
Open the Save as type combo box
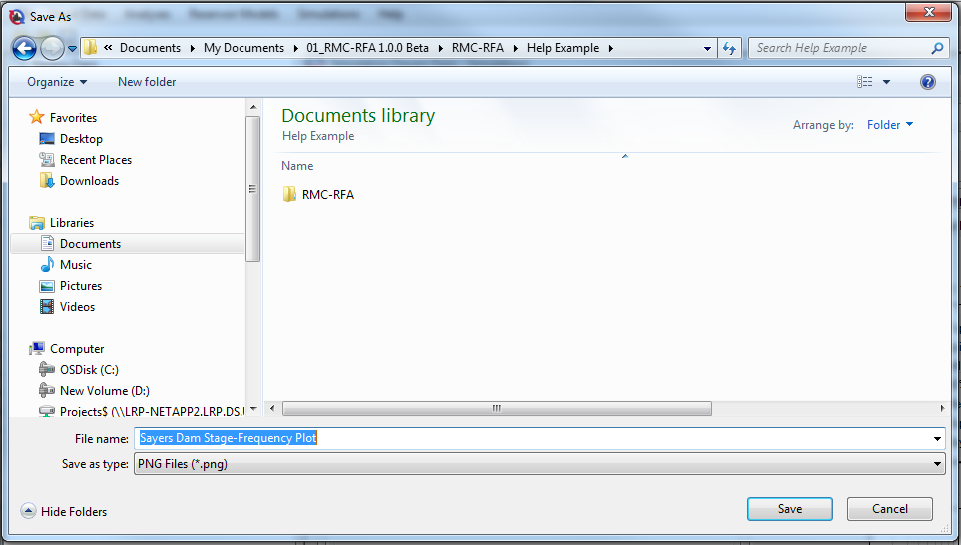point(539,463)
